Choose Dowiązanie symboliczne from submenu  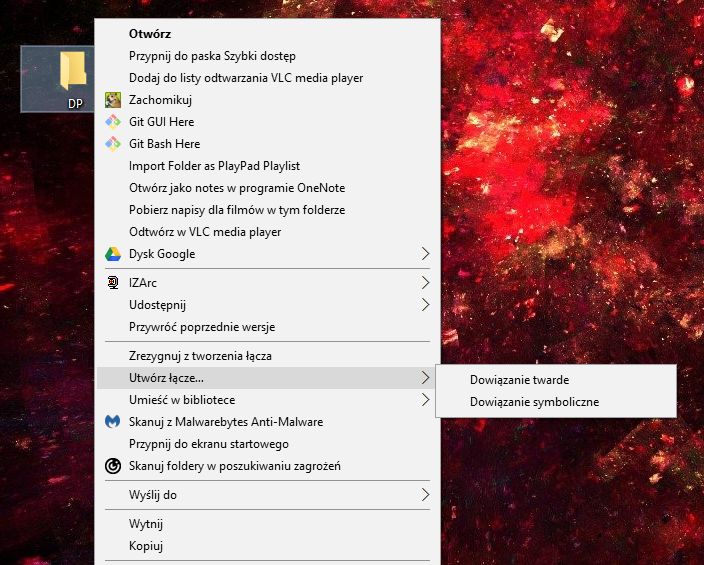click(x=534, y=402)
